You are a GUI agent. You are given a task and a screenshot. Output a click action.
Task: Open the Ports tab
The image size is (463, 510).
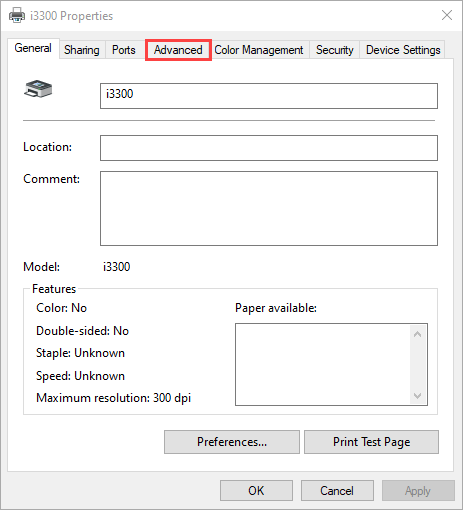(124, 50)
